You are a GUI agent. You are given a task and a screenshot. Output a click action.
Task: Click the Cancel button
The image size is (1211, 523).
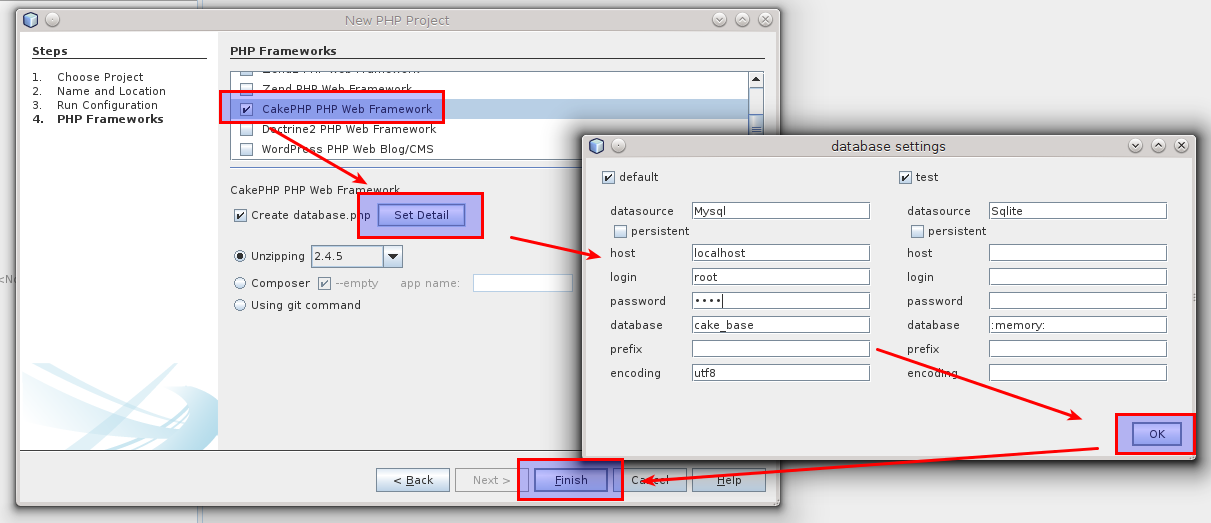click(650, 480)
